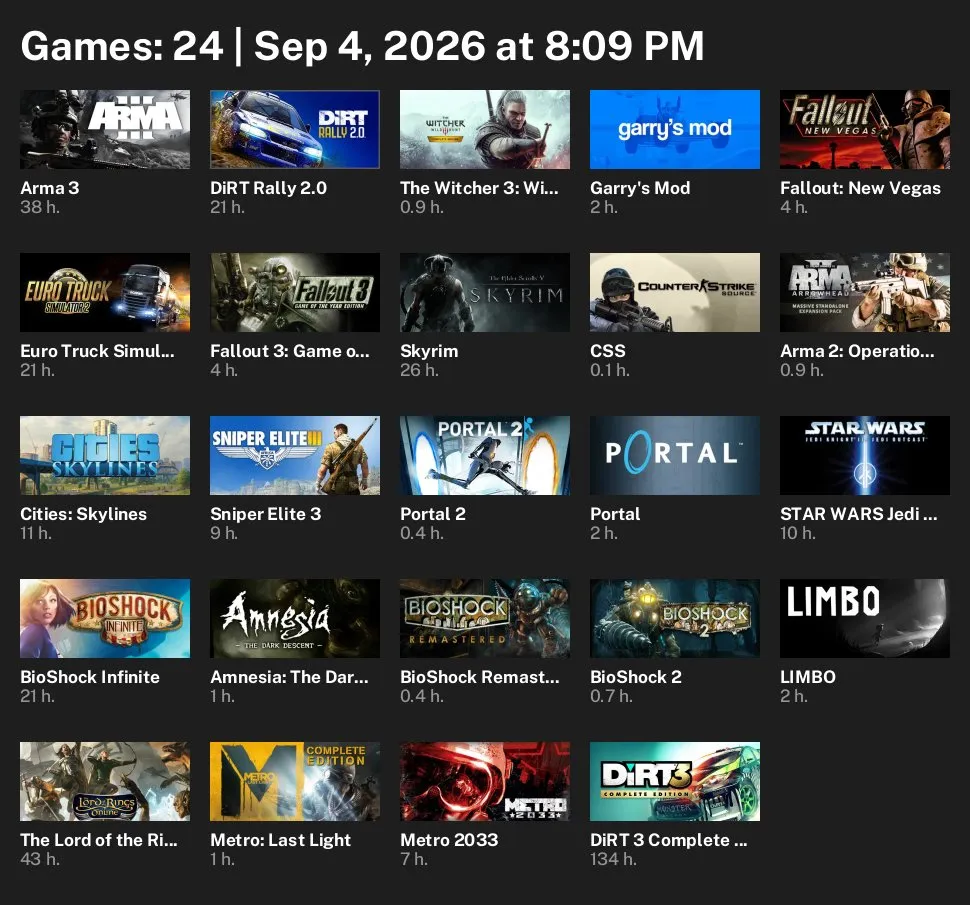Select the "Skyrim" title label

(429, 351)
